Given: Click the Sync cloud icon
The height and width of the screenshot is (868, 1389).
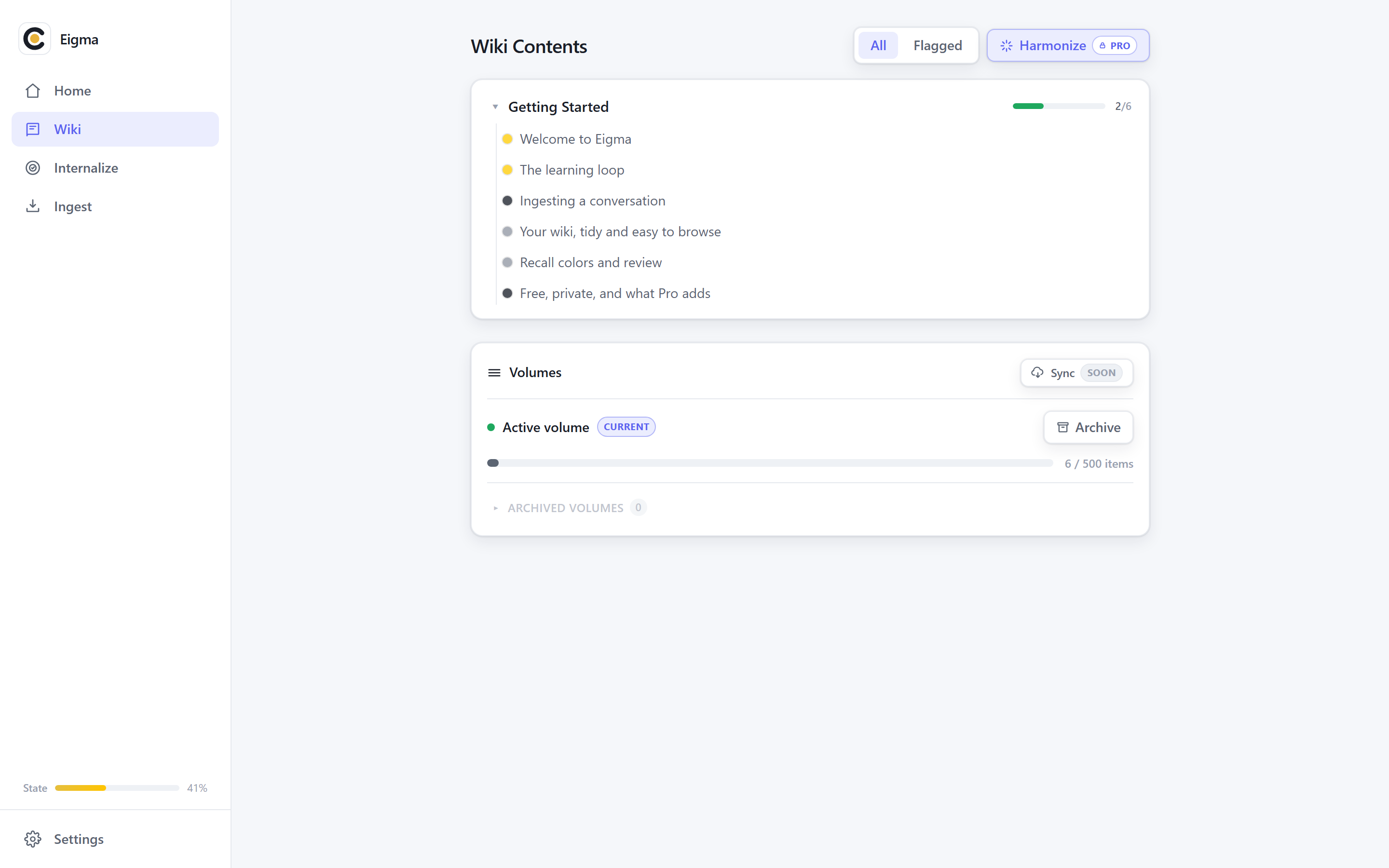Looking at the screenshot, I should (1037, 373).
